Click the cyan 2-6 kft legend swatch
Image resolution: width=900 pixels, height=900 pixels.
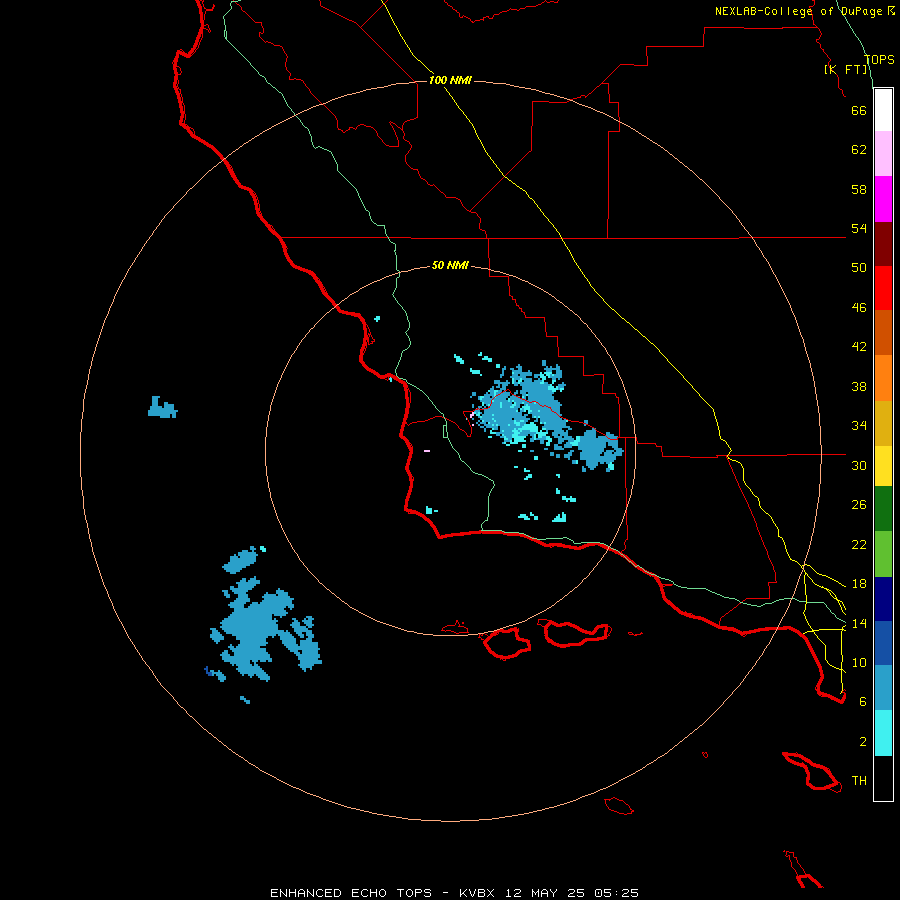(883, 733)
